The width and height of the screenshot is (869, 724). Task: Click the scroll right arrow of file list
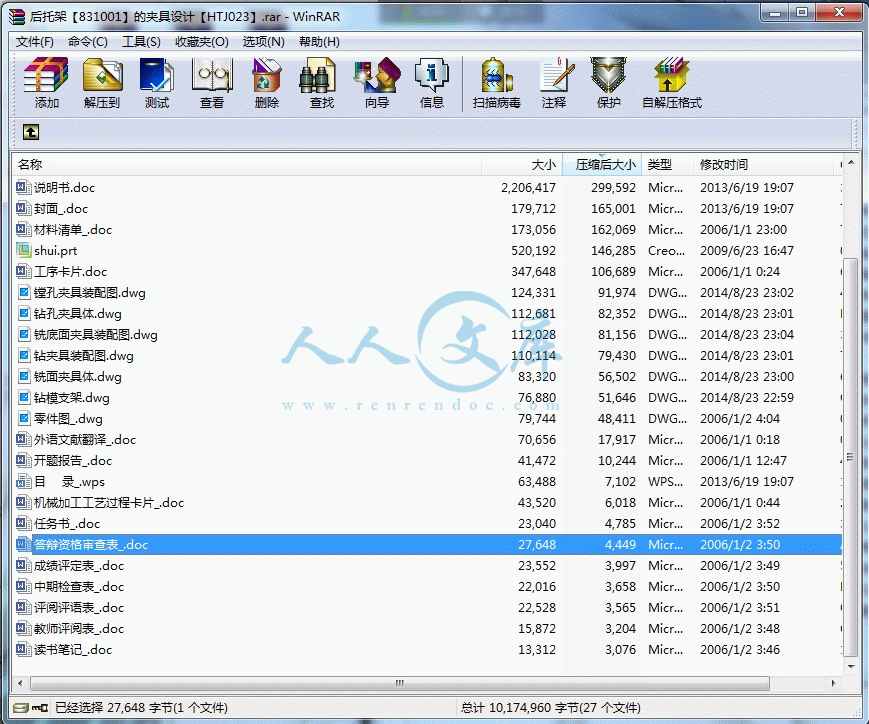834,684
